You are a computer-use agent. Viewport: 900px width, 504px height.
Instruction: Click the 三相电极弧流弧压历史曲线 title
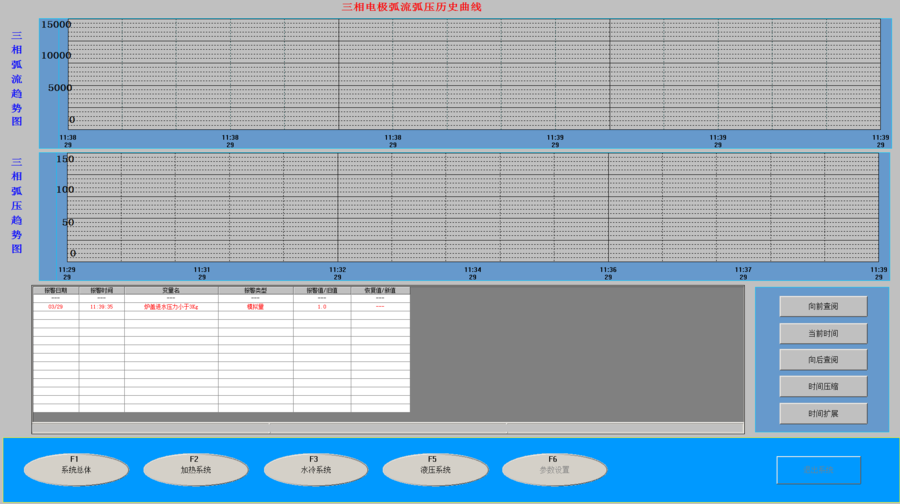[x=411, y=7]
